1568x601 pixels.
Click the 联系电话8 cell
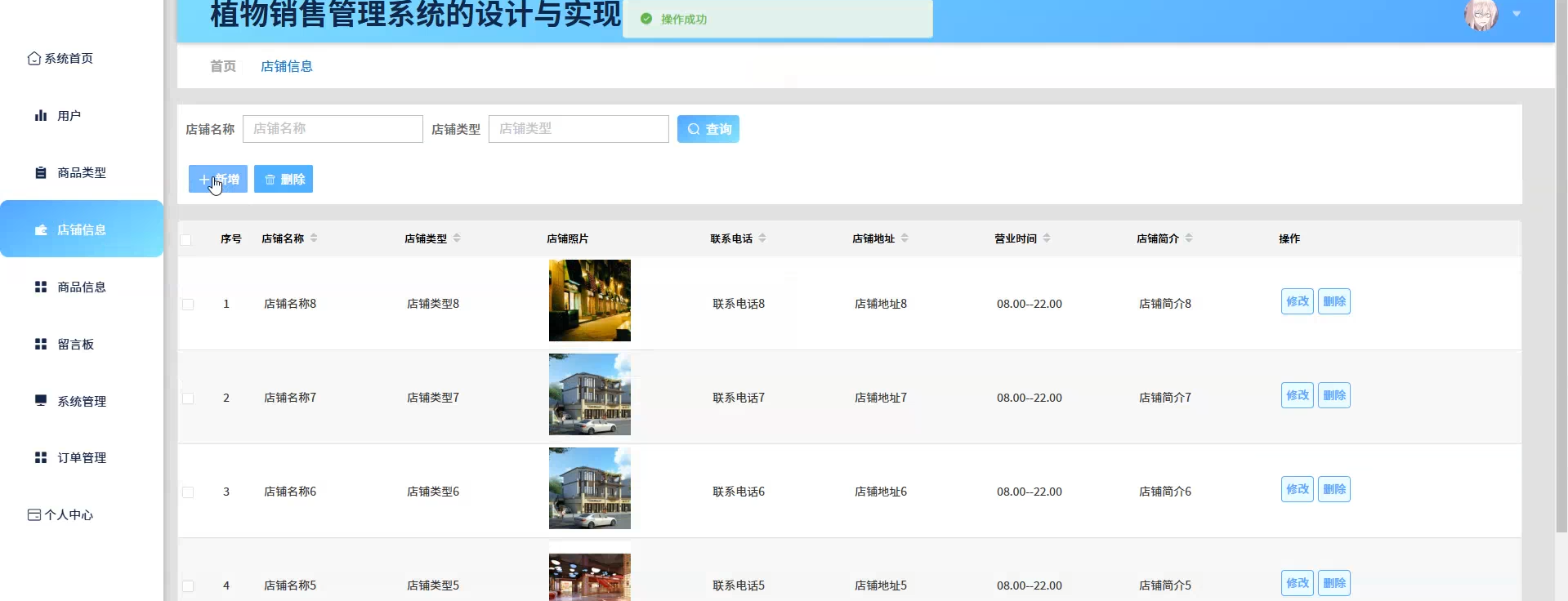(739, 304)
